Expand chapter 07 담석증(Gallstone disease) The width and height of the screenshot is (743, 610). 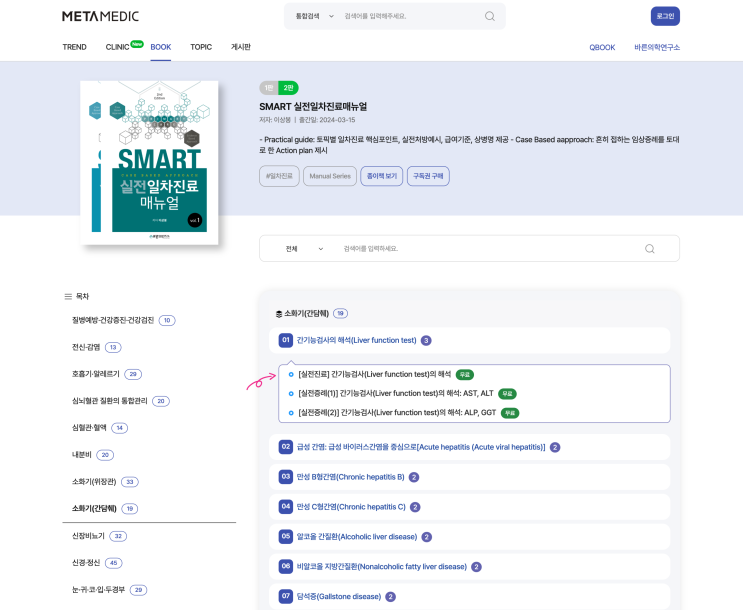[x=469, y=596]
